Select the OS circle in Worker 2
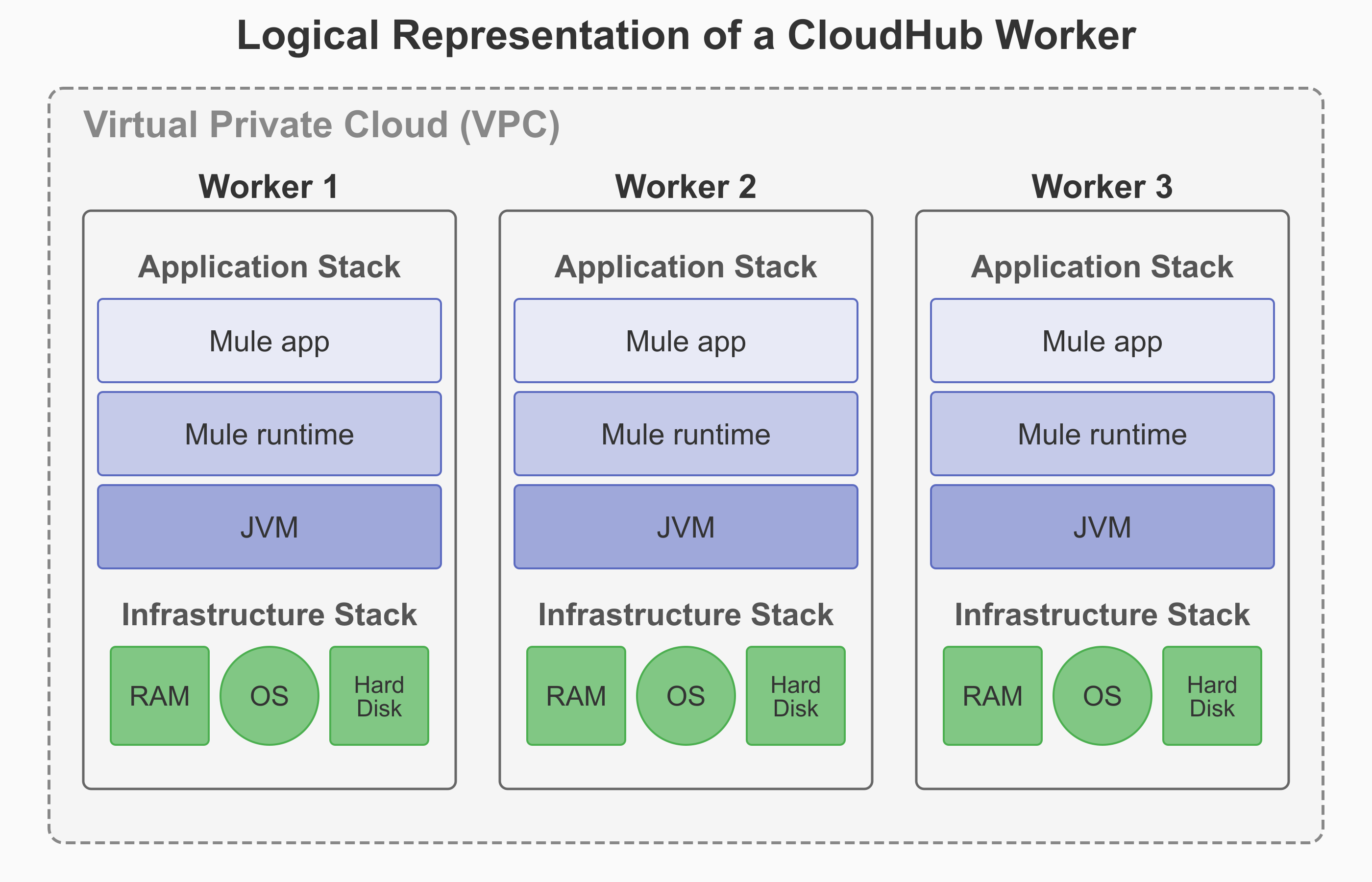1372x882 pixels. (686, 695)
